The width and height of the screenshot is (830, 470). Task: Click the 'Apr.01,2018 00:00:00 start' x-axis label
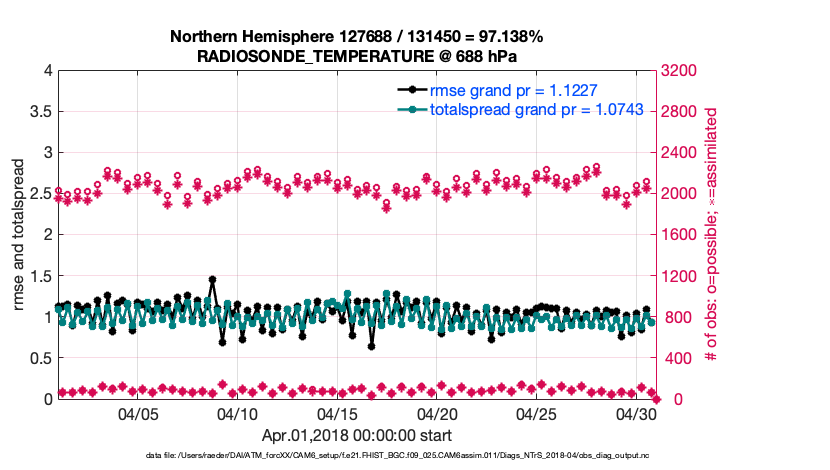pyautogui.click(x=356, y=435)
